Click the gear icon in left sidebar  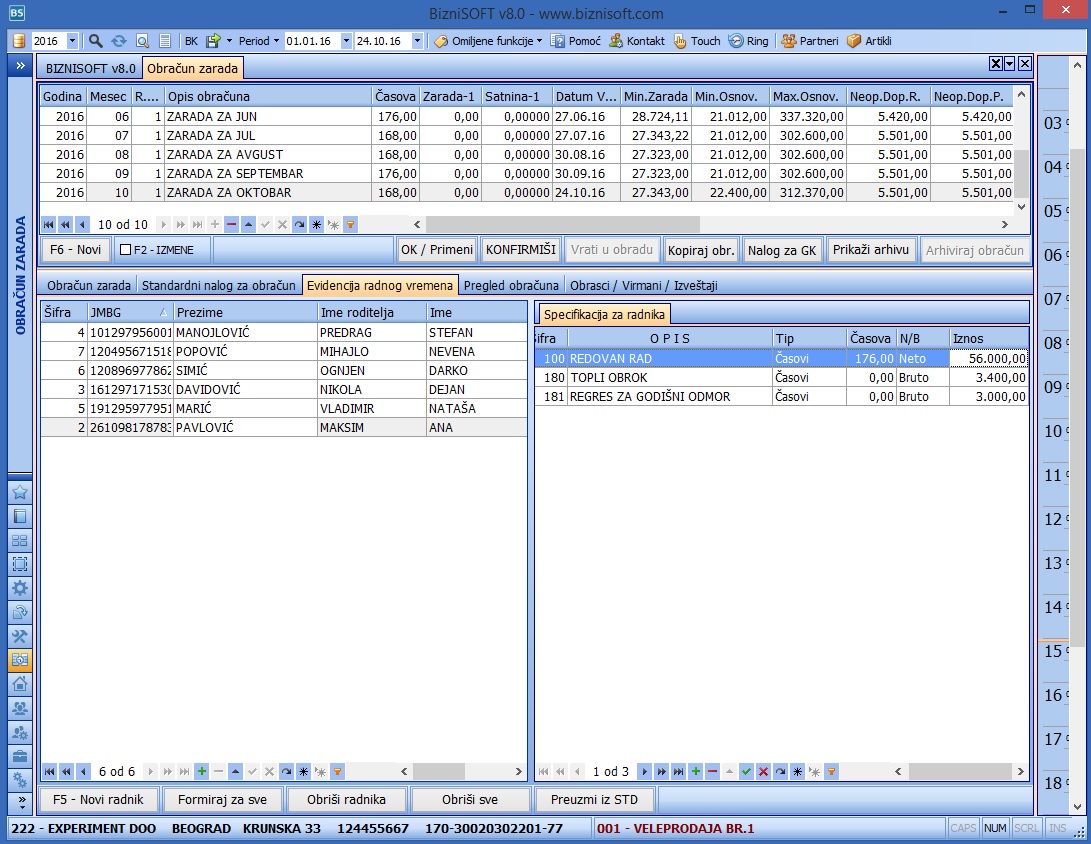point(20,588)
